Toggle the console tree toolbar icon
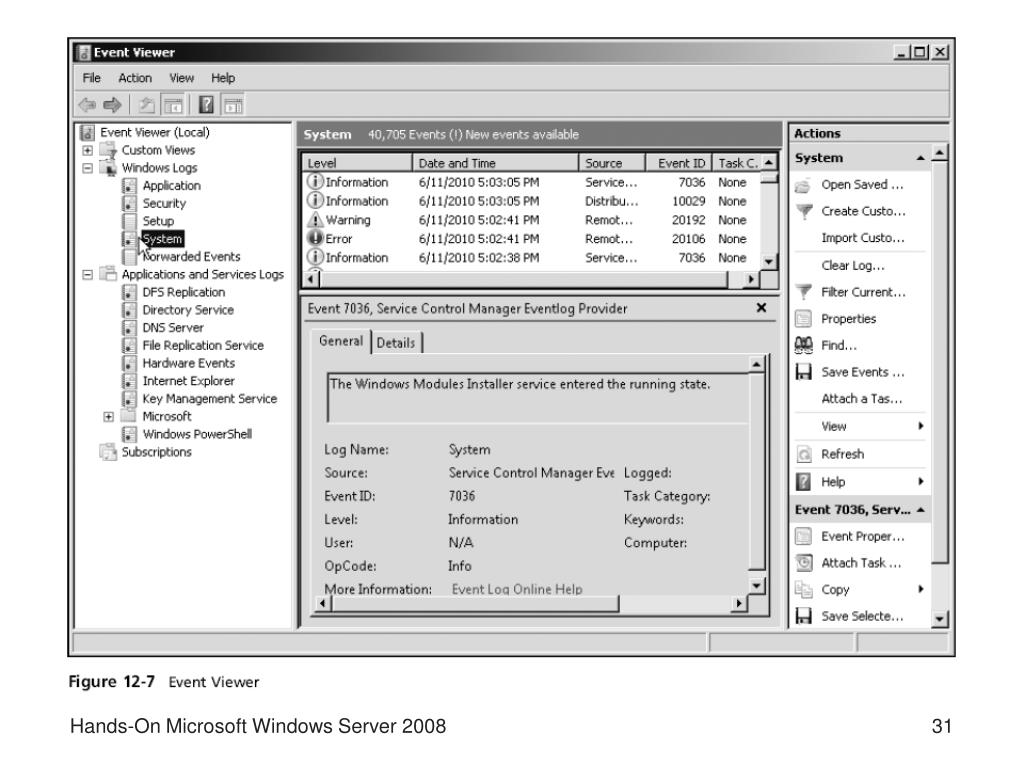The image size is (1024, 768). [x=173, y=104]
